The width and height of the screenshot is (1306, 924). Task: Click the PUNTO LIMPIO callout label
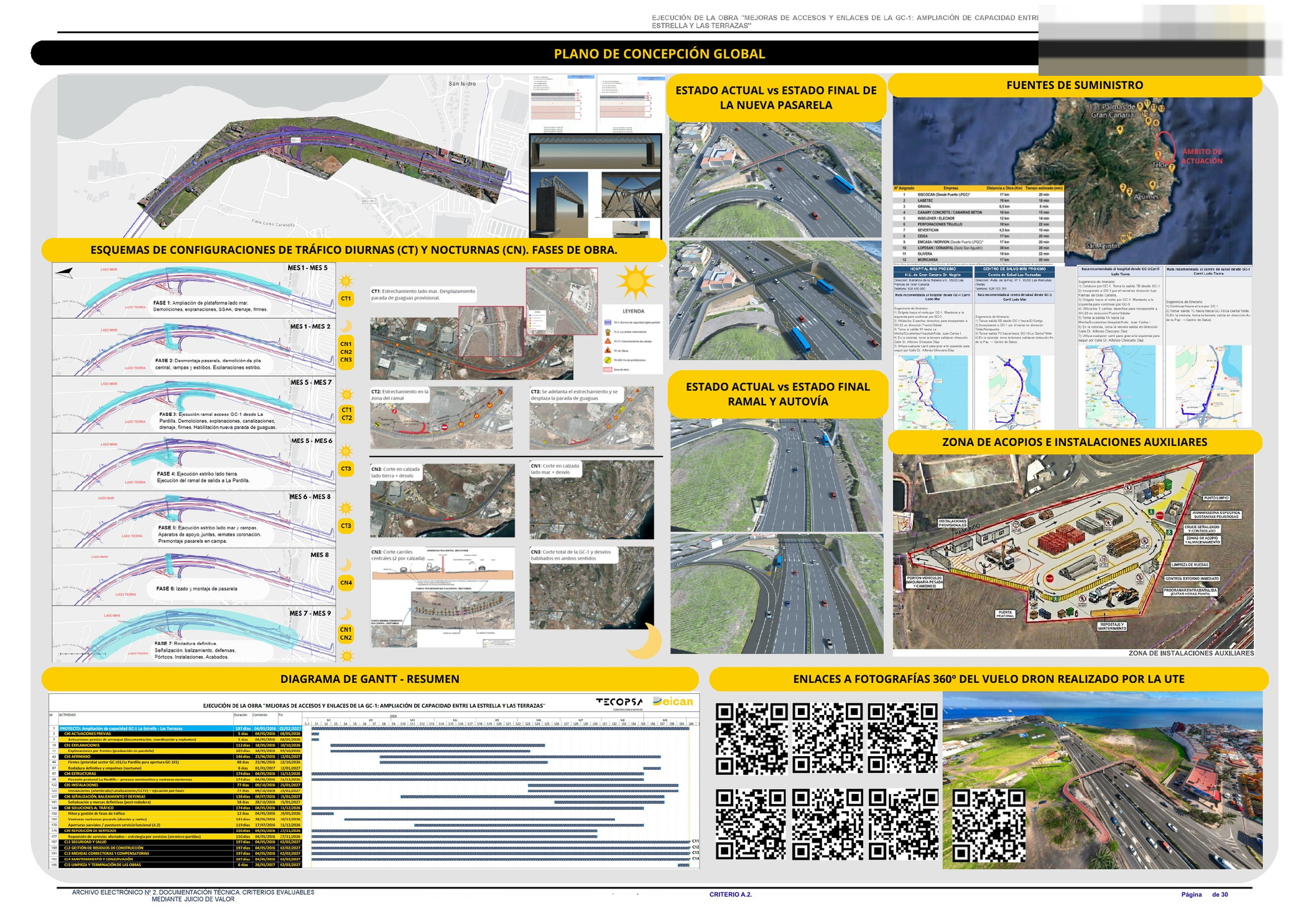click(x=1215, y=498)
